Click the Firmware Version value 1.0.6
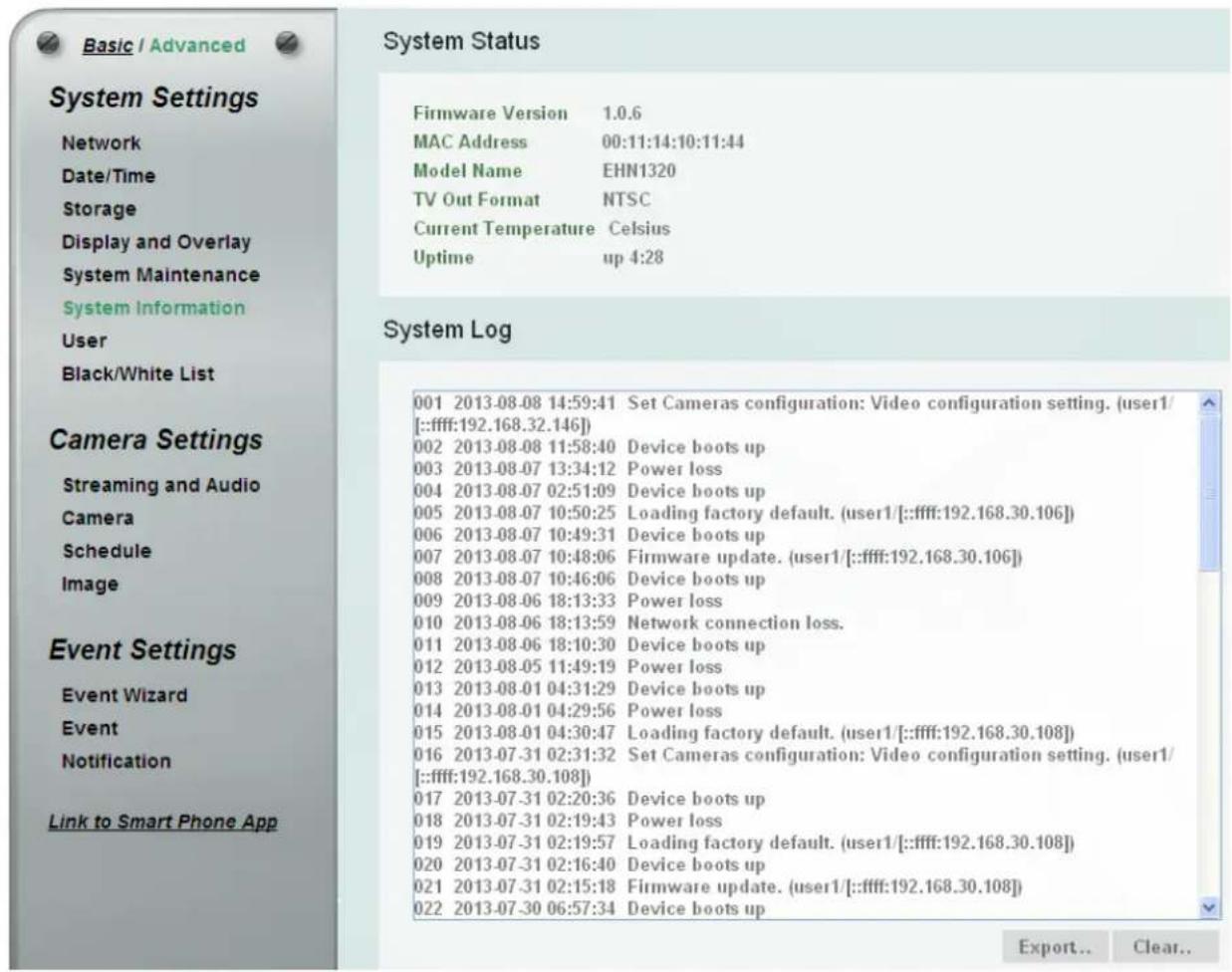This screenshot has height=972, width=1232. (x=621, y=114)
